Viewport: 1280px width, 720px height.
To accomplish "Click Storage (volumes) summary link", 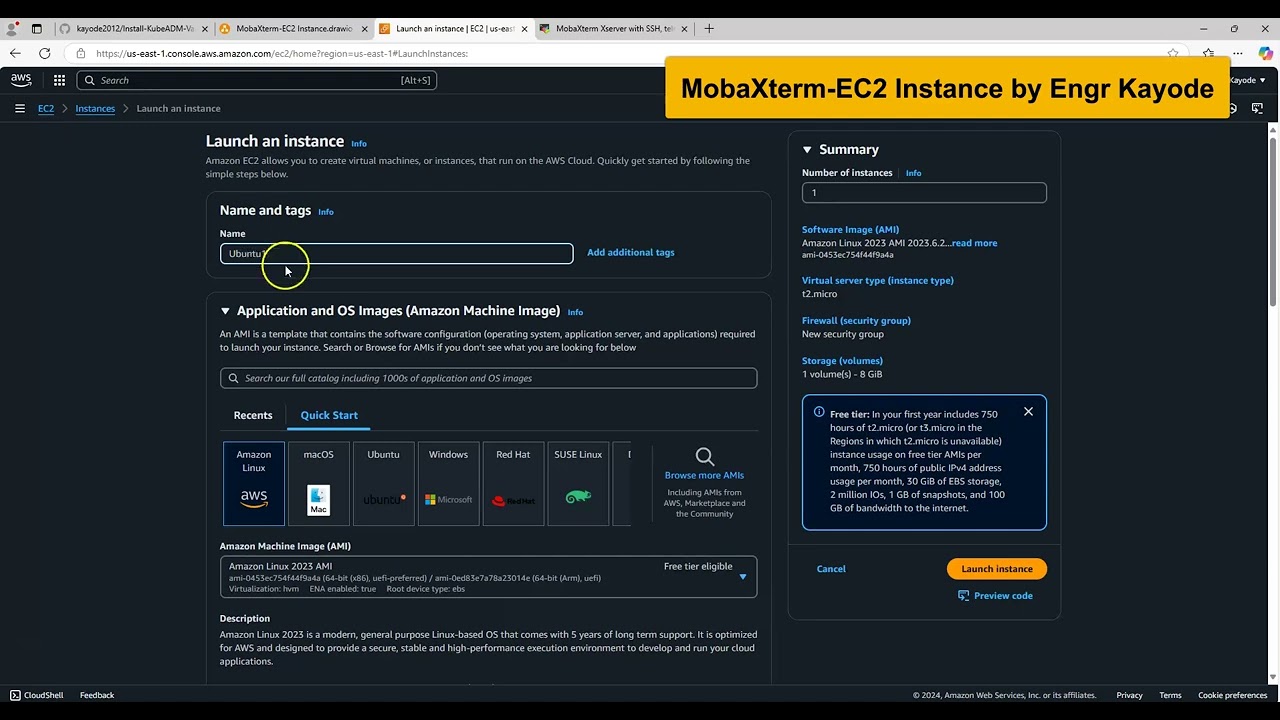I will 842,360.
